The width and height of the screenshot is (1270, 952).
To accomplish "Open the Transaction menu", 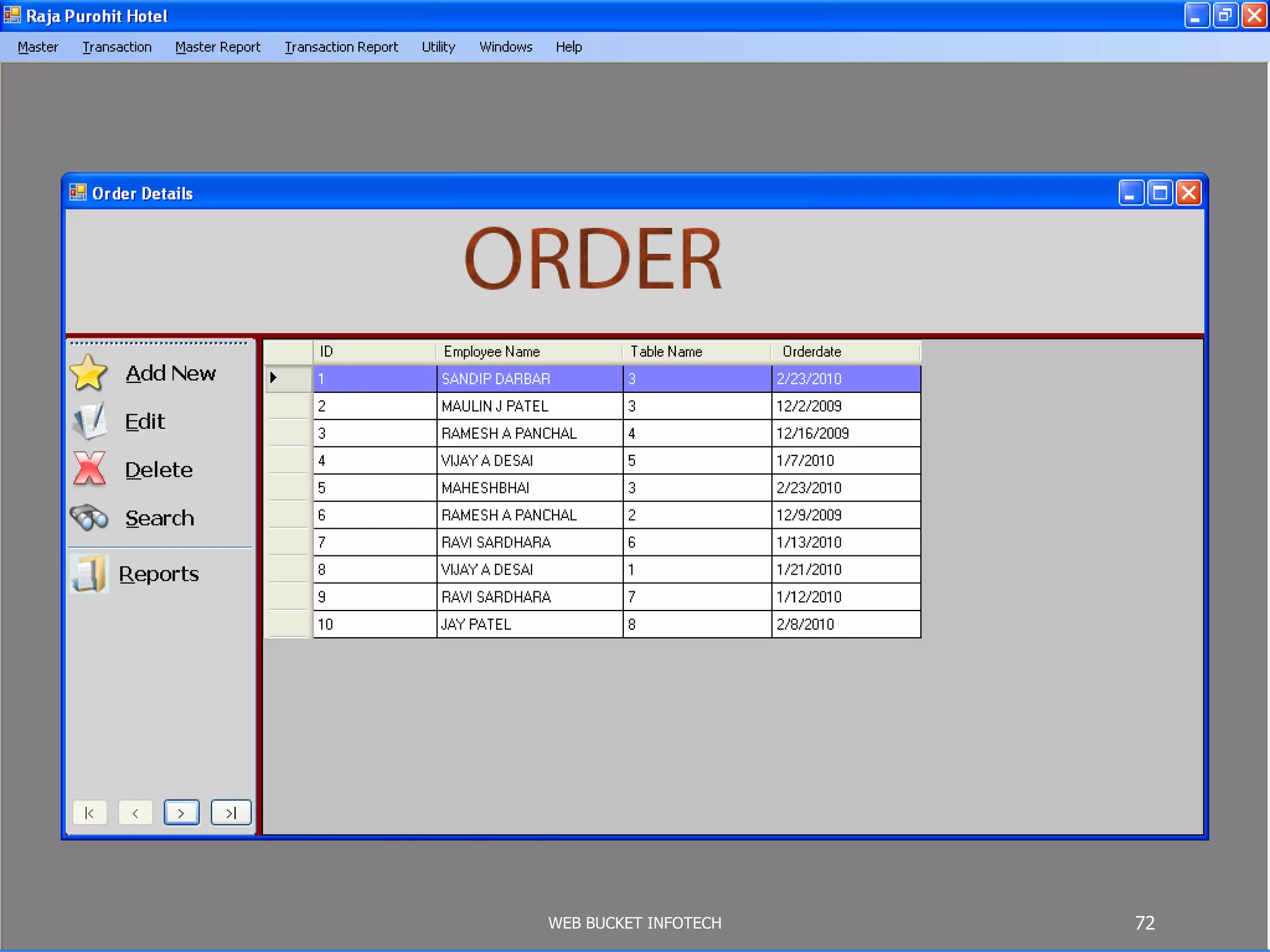I will tap(117, 47).
